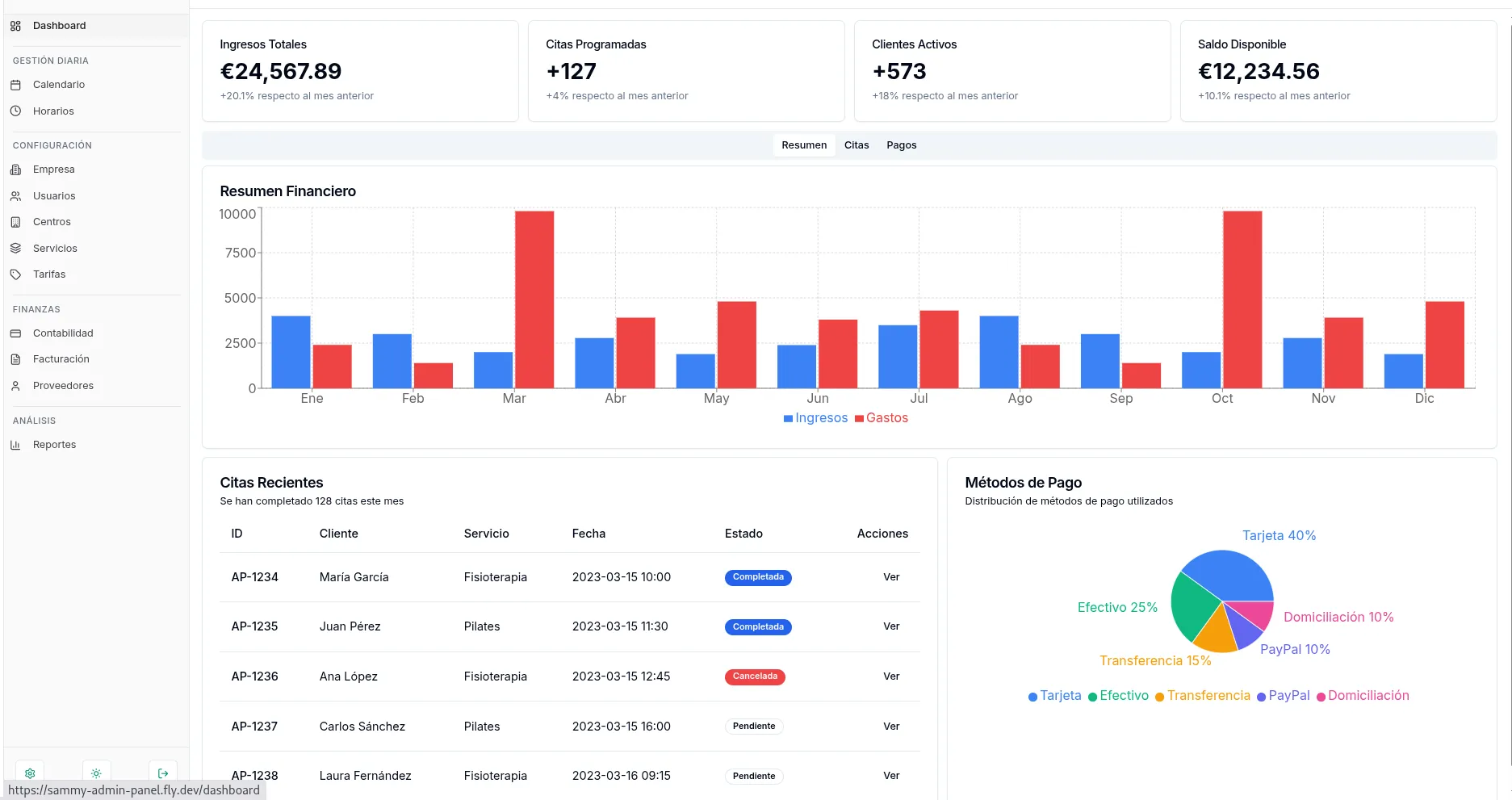Click the Calendario calendar icon
1512x800 pixels.
coord(15,85)
